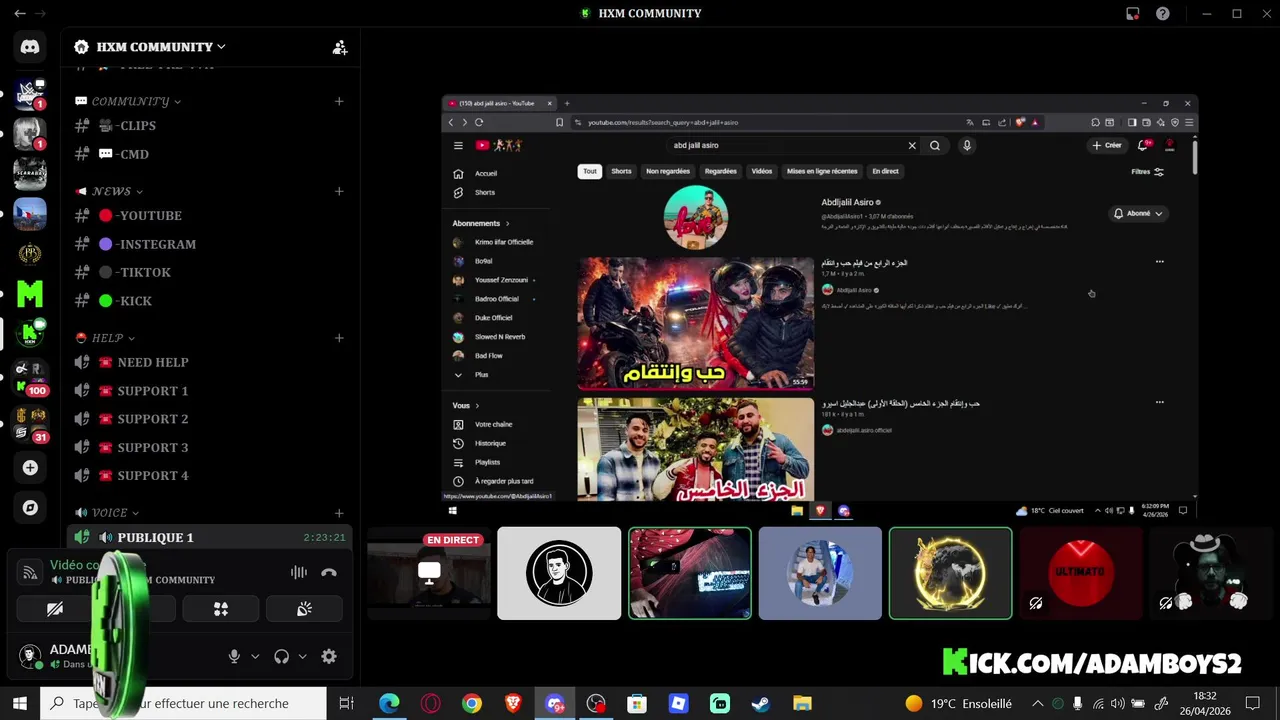Show hidden system tray icons arrow
The width and height of the screenshot is (1280, 720).
[x=1037, y=703]
